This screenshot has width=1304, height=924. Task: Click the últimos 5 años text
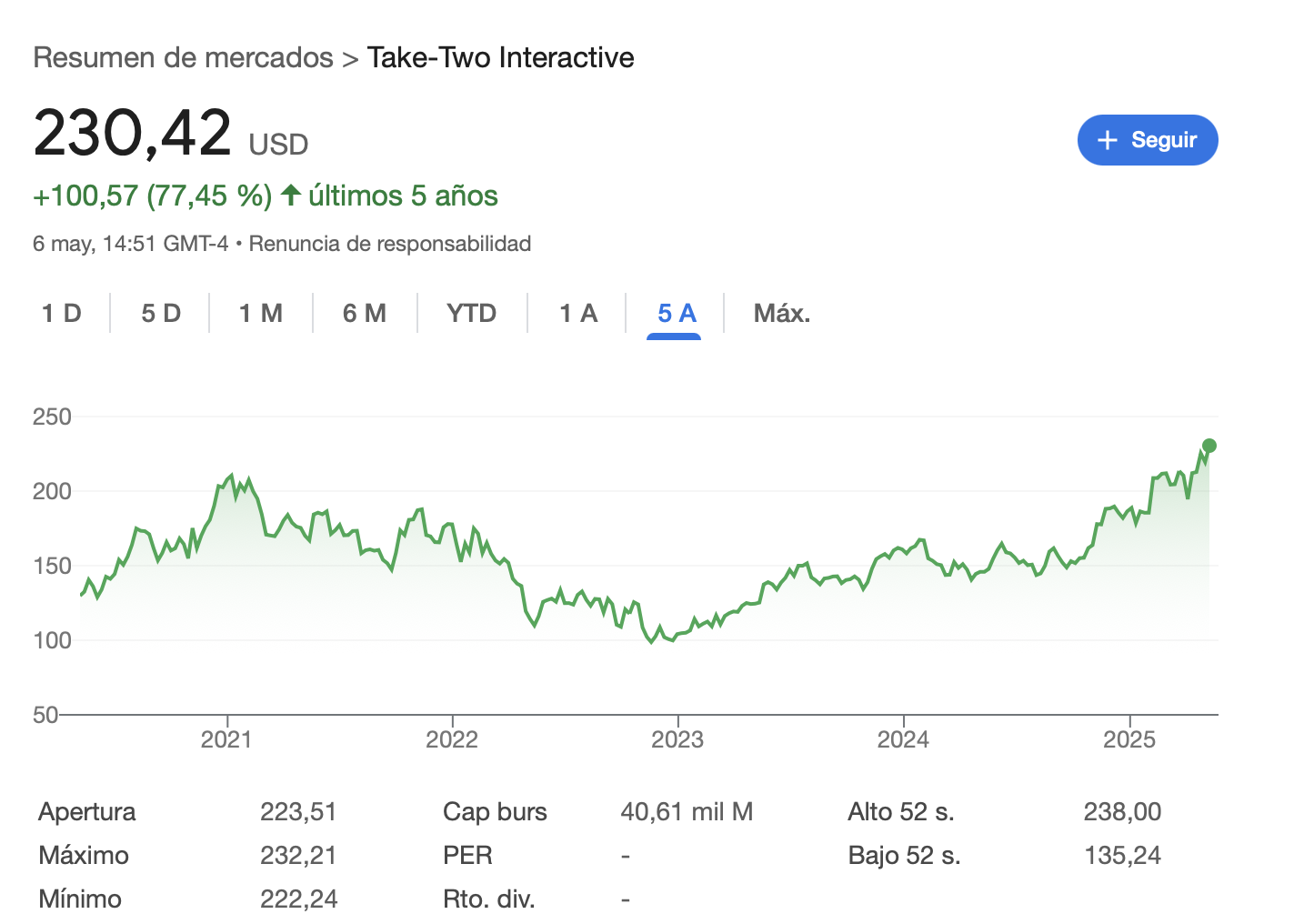click(404, 196)
